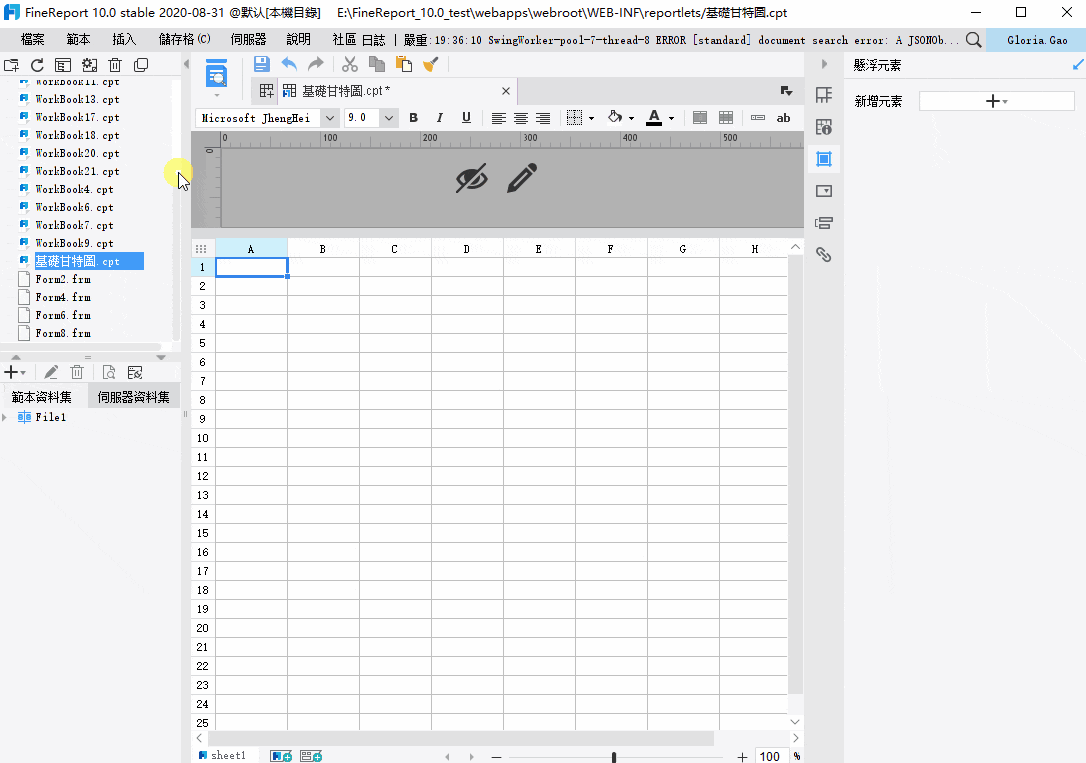Screen dimensions: 1086x763
Task: Switch to the 伺服器資料集 tab
Action: 134,397
